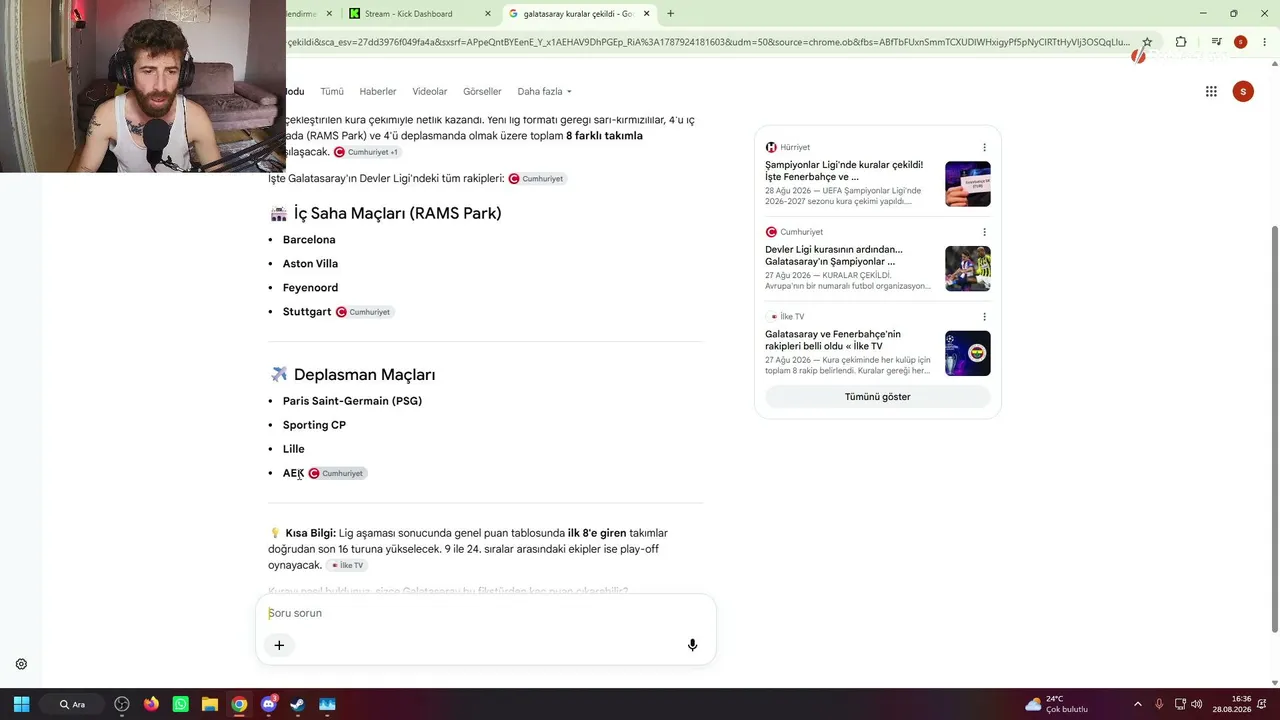Open WhatsApp from the taskbar
The width and height of the screenshot is (1280, 720).
coord(180,704)
